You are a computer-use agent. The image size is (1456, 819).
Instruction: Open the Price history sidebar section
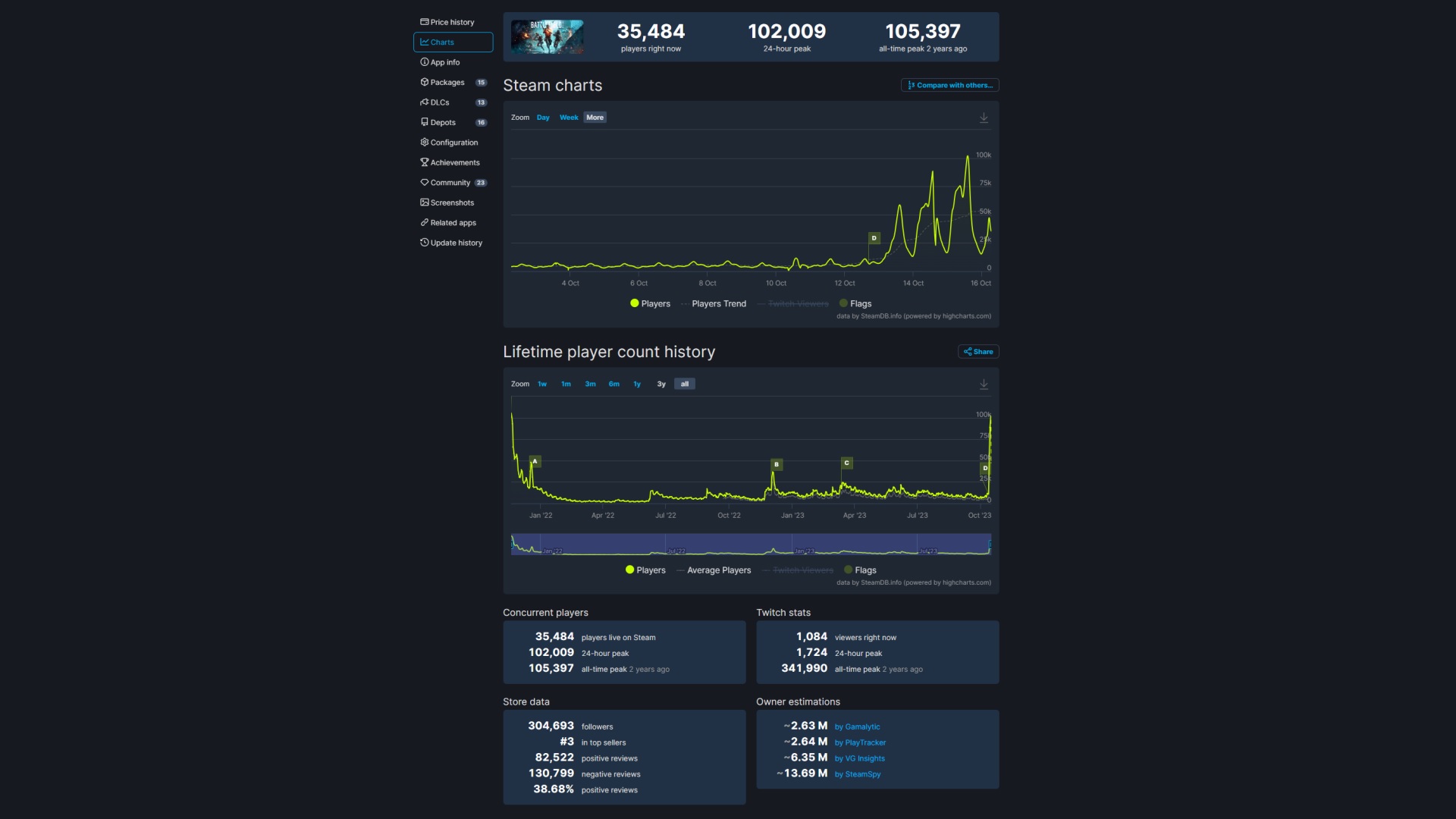pos(451,22)
